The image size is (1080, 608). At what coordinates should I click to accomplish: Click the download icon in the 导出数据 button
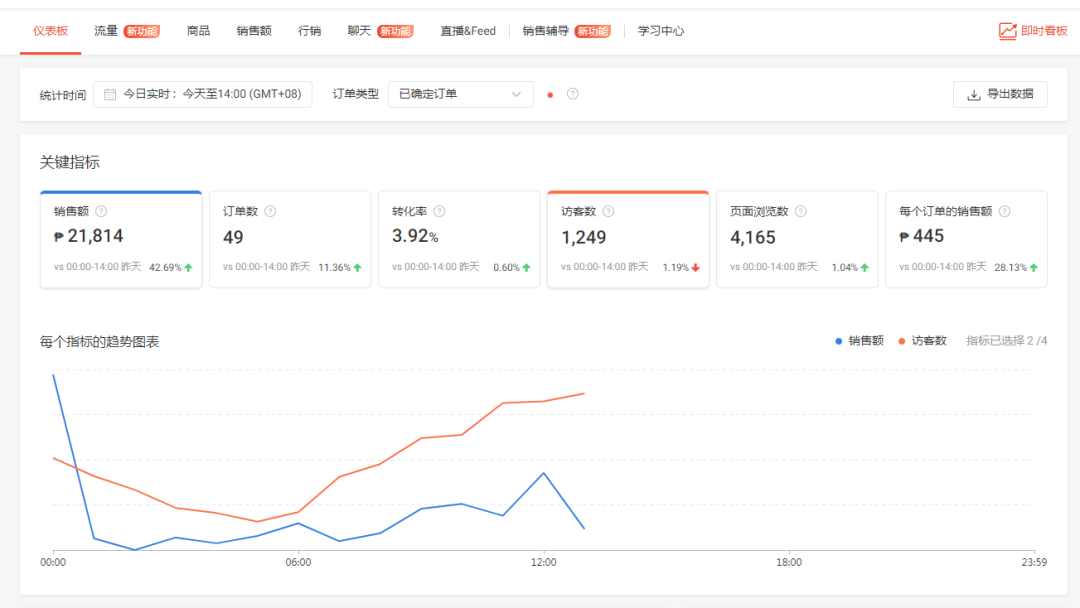(973, 95)
